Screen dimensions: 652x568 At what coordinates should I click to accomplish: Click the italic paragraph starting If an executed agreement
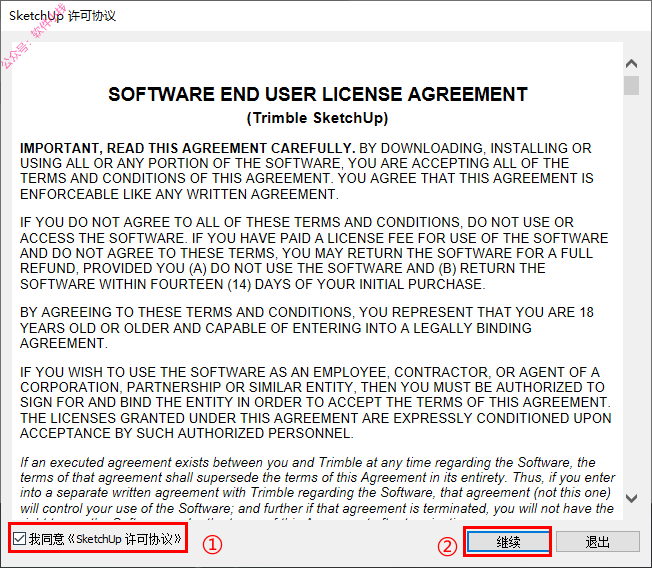[318, 487]
